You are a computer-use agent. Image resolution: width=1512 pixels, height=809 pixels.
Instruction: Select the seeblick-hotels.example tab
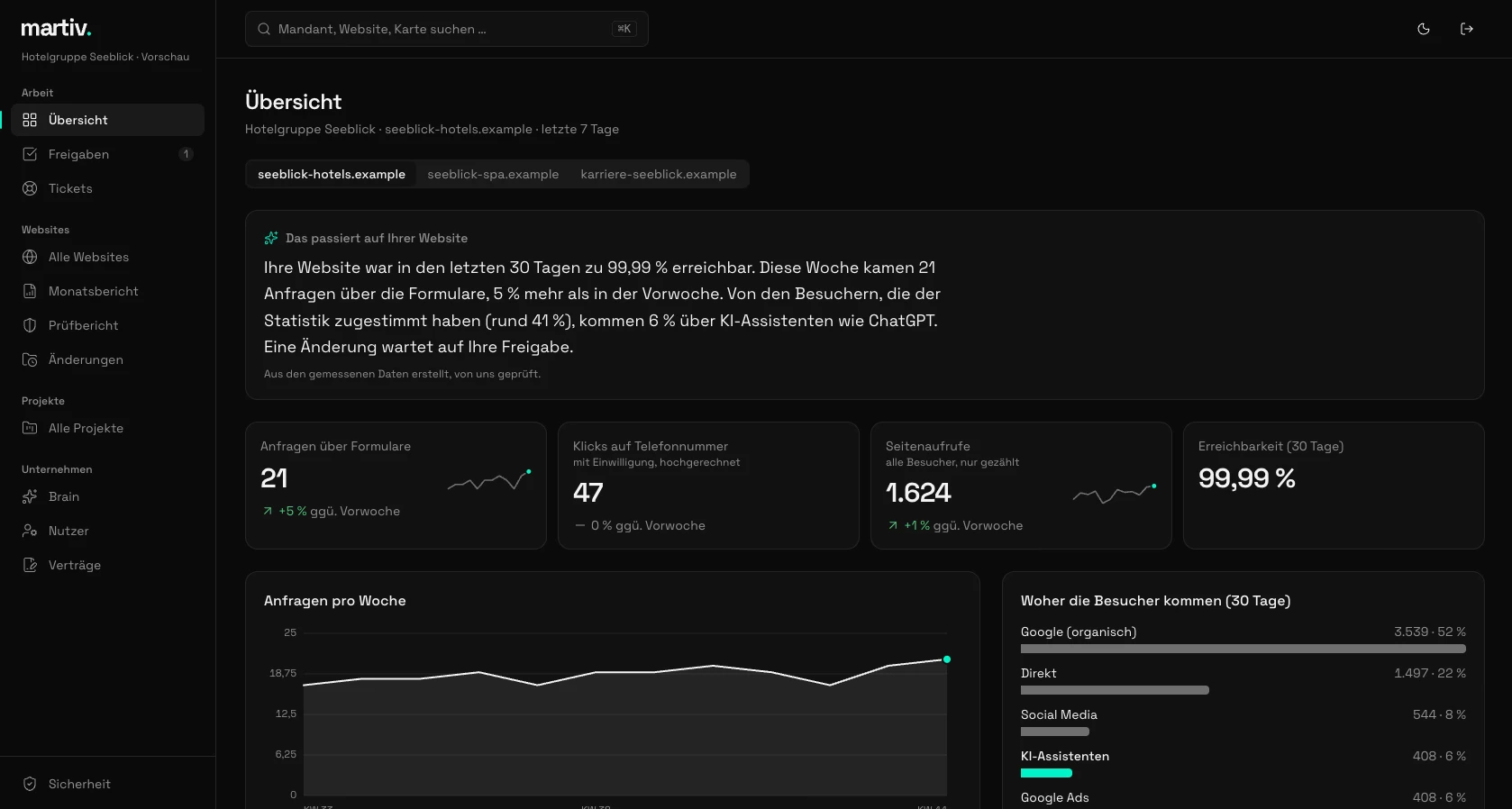332,174
